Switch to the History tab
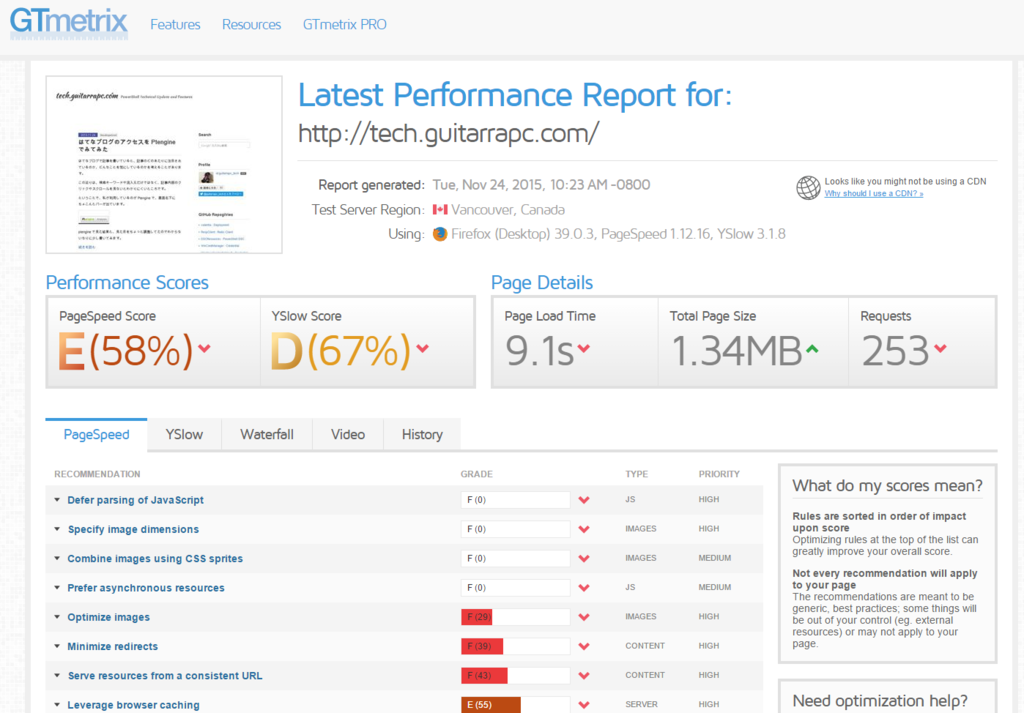This screenshot has height=713, width=1024. pos(422,434)
